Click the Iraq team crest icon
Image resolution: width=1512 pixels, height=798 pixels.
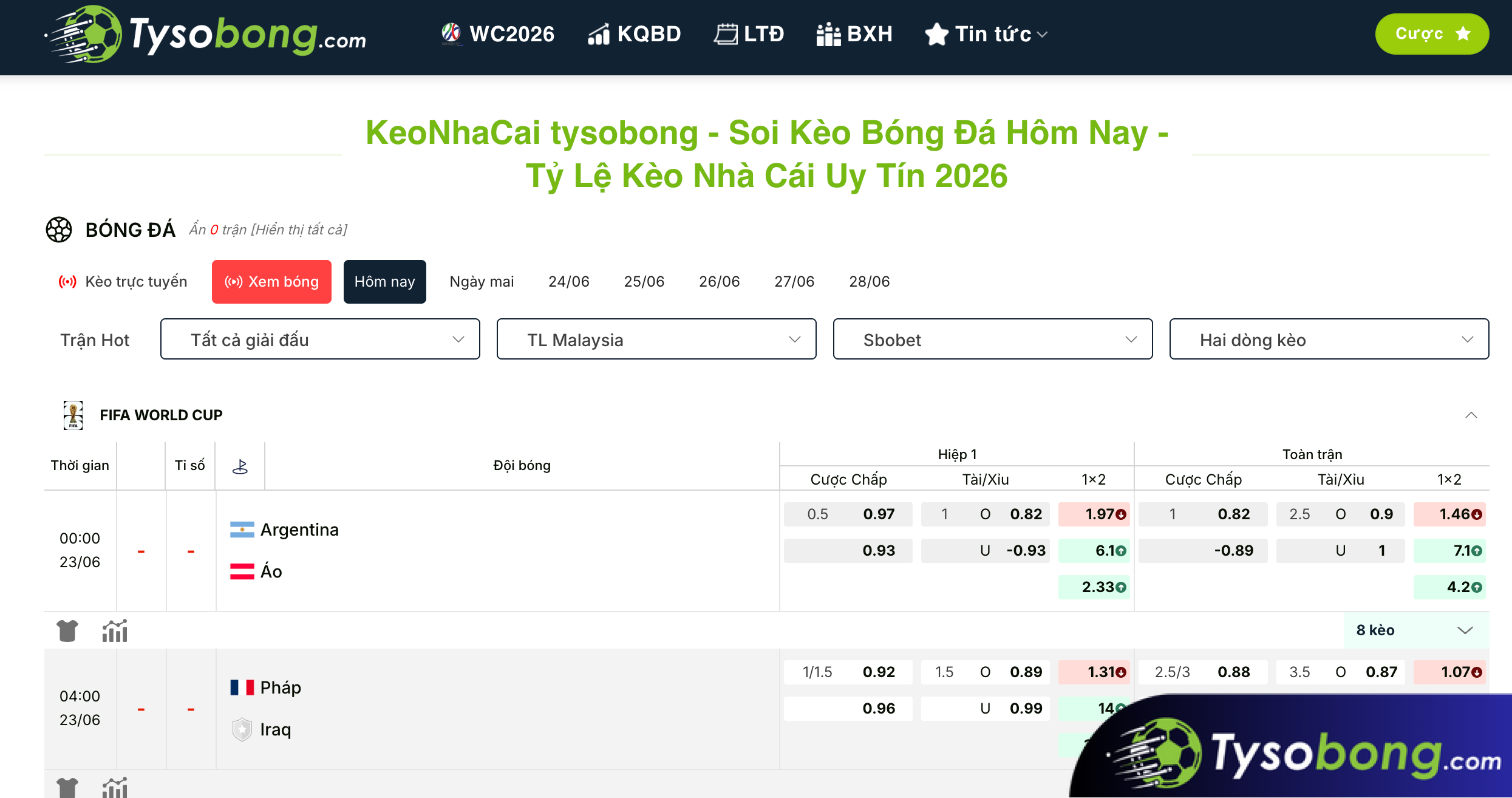(242, 729)
